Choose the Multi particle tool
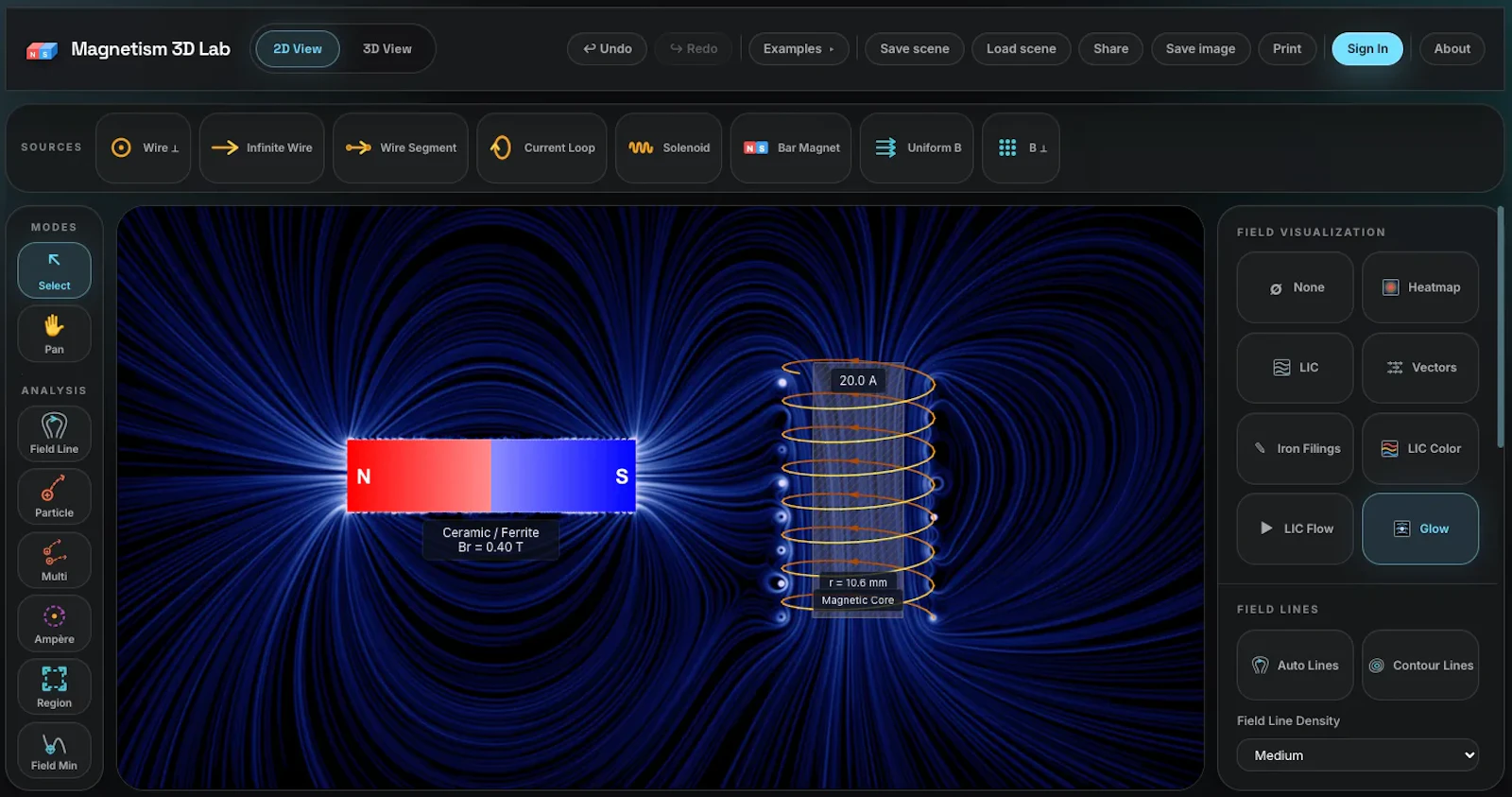This screenshot has height=797, width=1512. pos(54,560)
